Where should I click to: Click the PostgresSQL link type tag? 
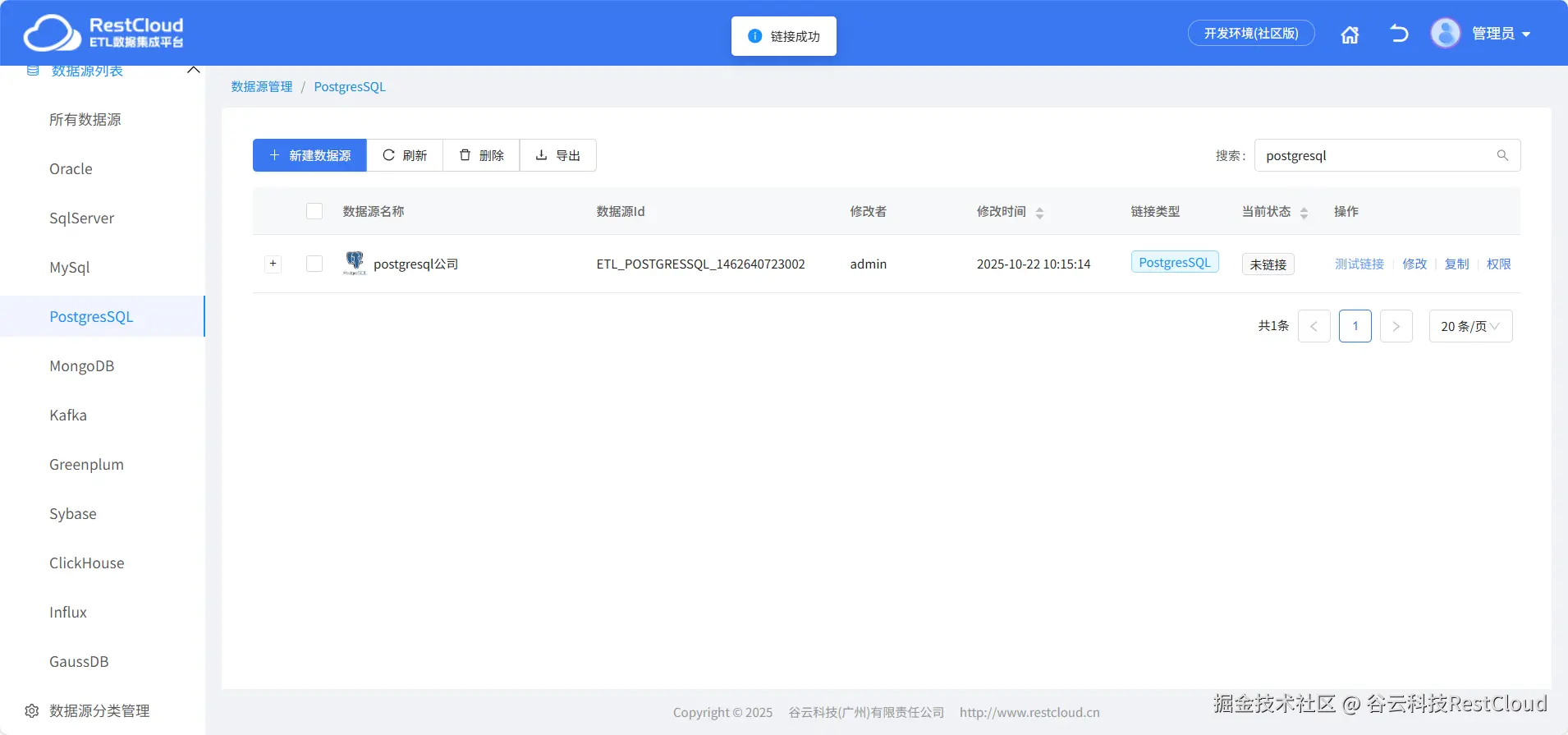point(1175,262)
